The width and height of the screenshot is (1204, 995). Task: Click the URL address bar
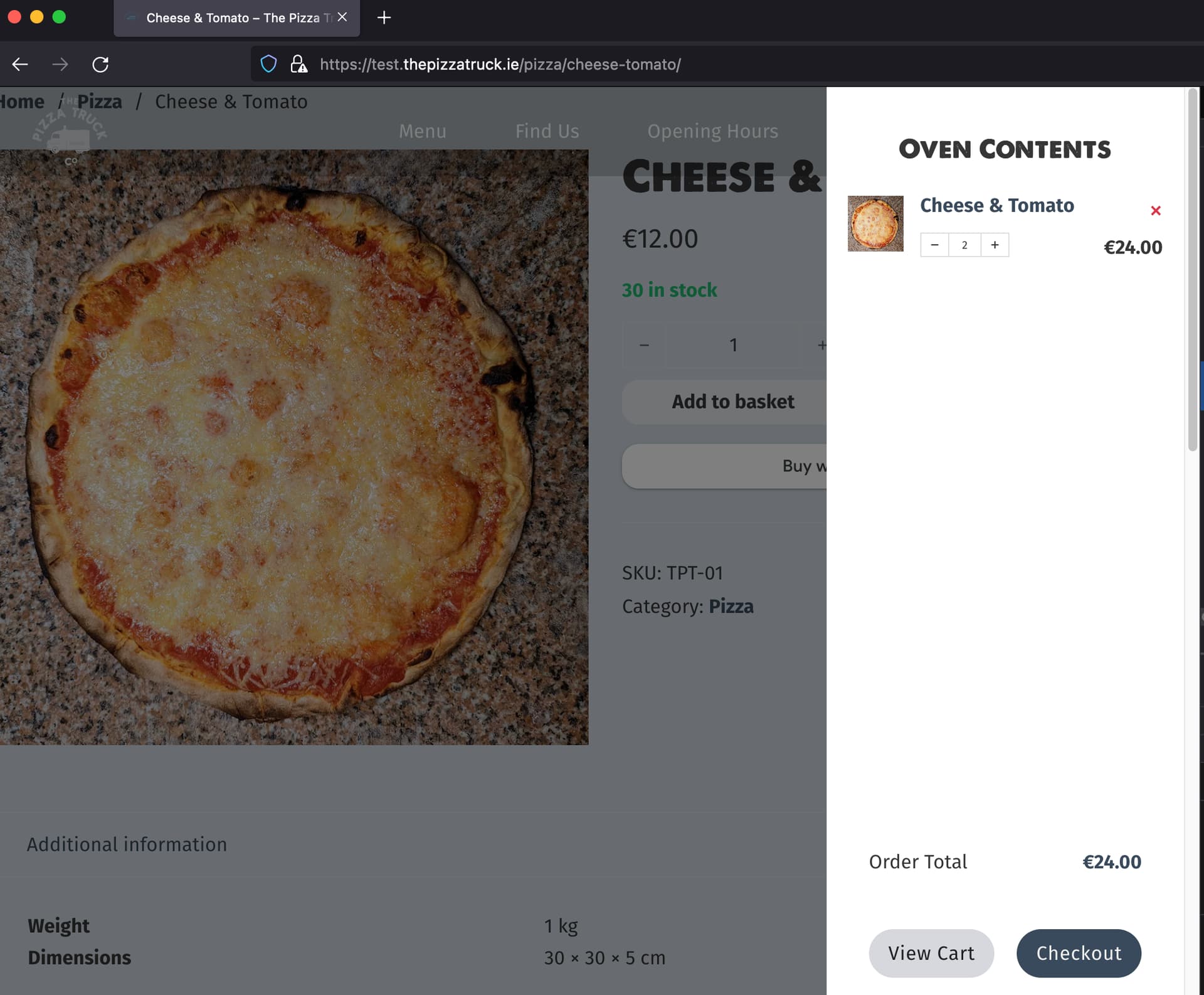(x=500, y=64)
